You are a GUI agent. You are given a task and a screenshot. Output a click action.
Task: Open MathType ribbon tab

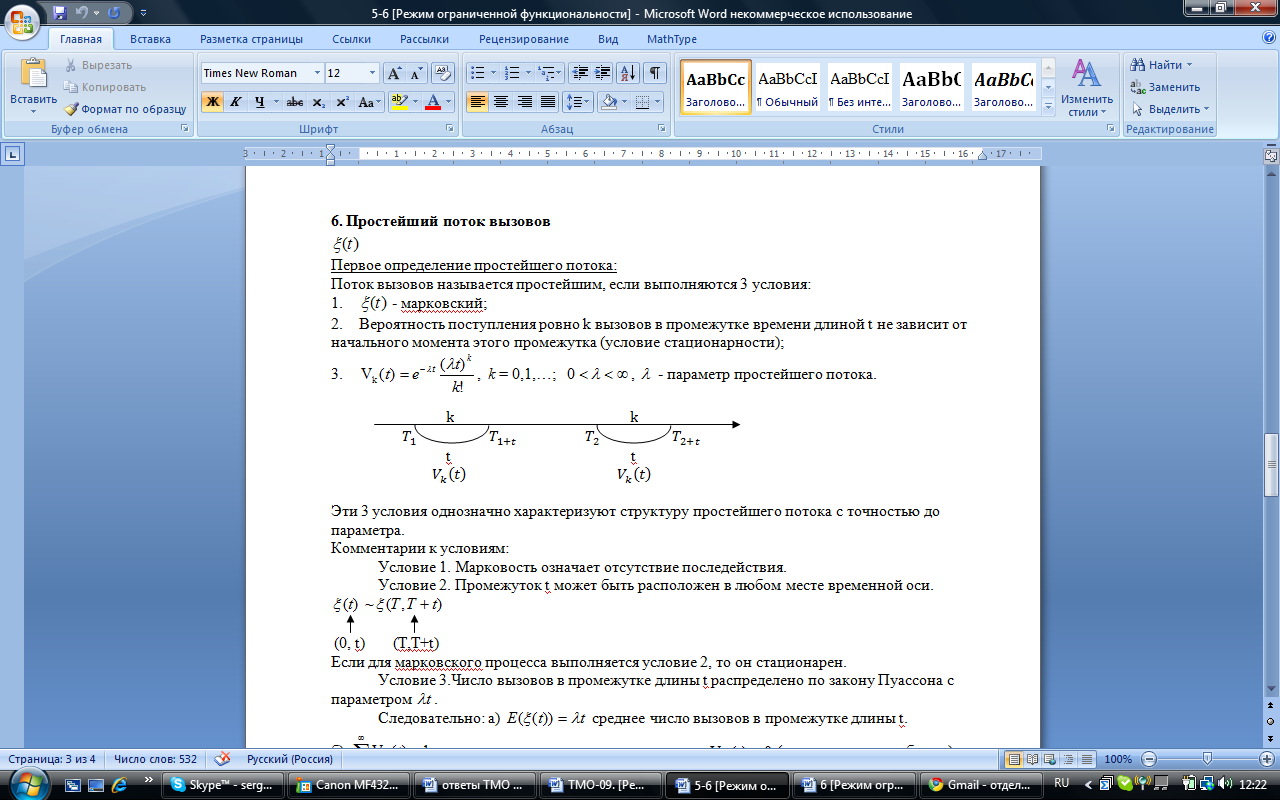(672, 39)
